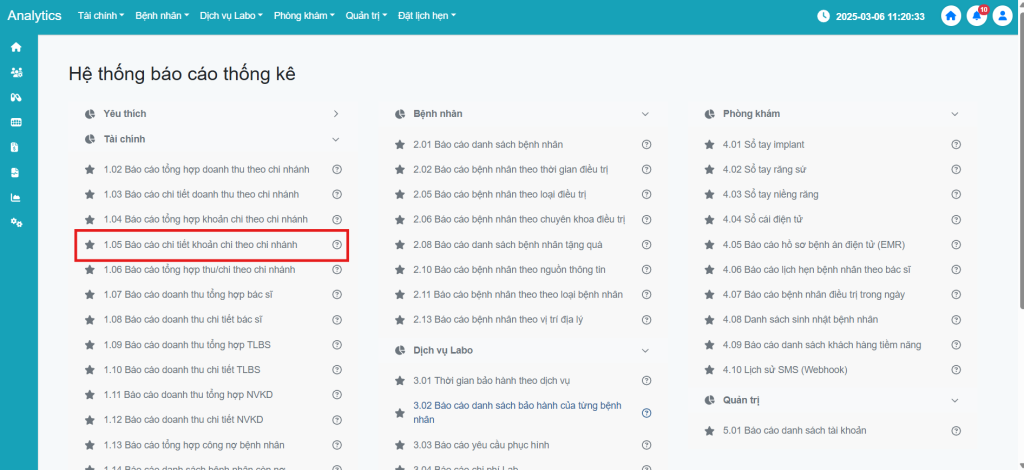
Task: Click the user profile icon in header
Action: click(x=1002, y=16)
